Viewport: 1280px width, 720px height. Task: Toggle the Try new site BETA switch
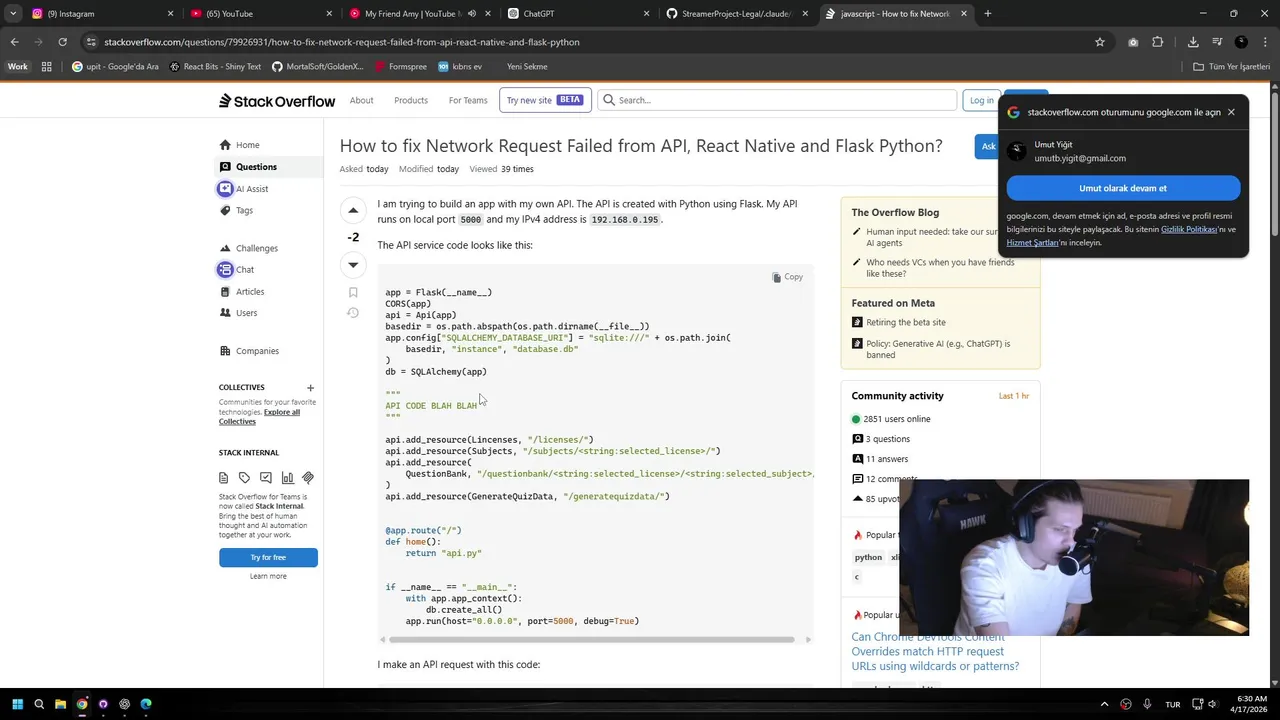tap(545, 100)
